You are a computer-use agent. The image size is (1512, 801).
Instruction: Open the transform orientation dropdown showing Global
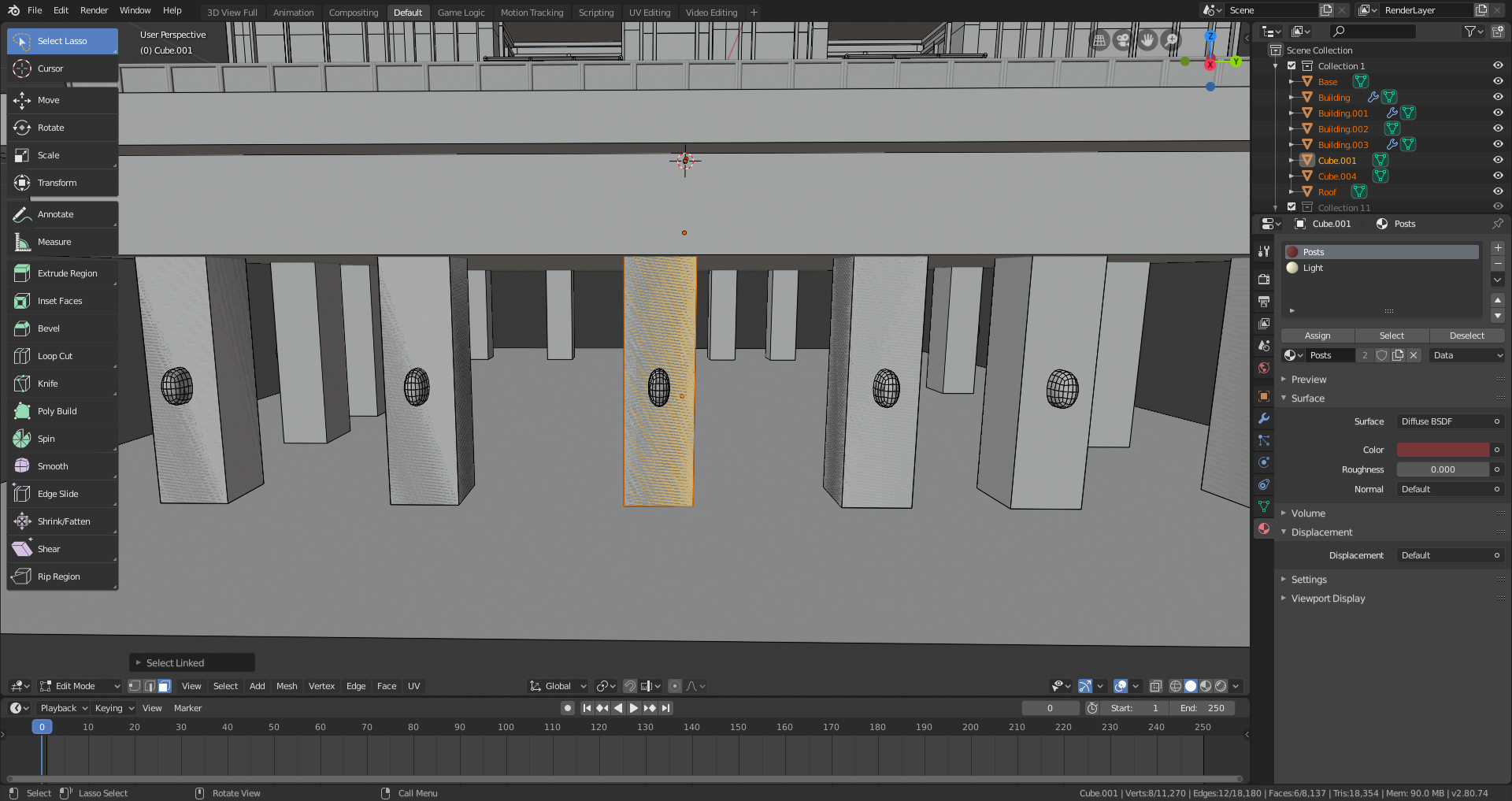[x=557, y=686]
